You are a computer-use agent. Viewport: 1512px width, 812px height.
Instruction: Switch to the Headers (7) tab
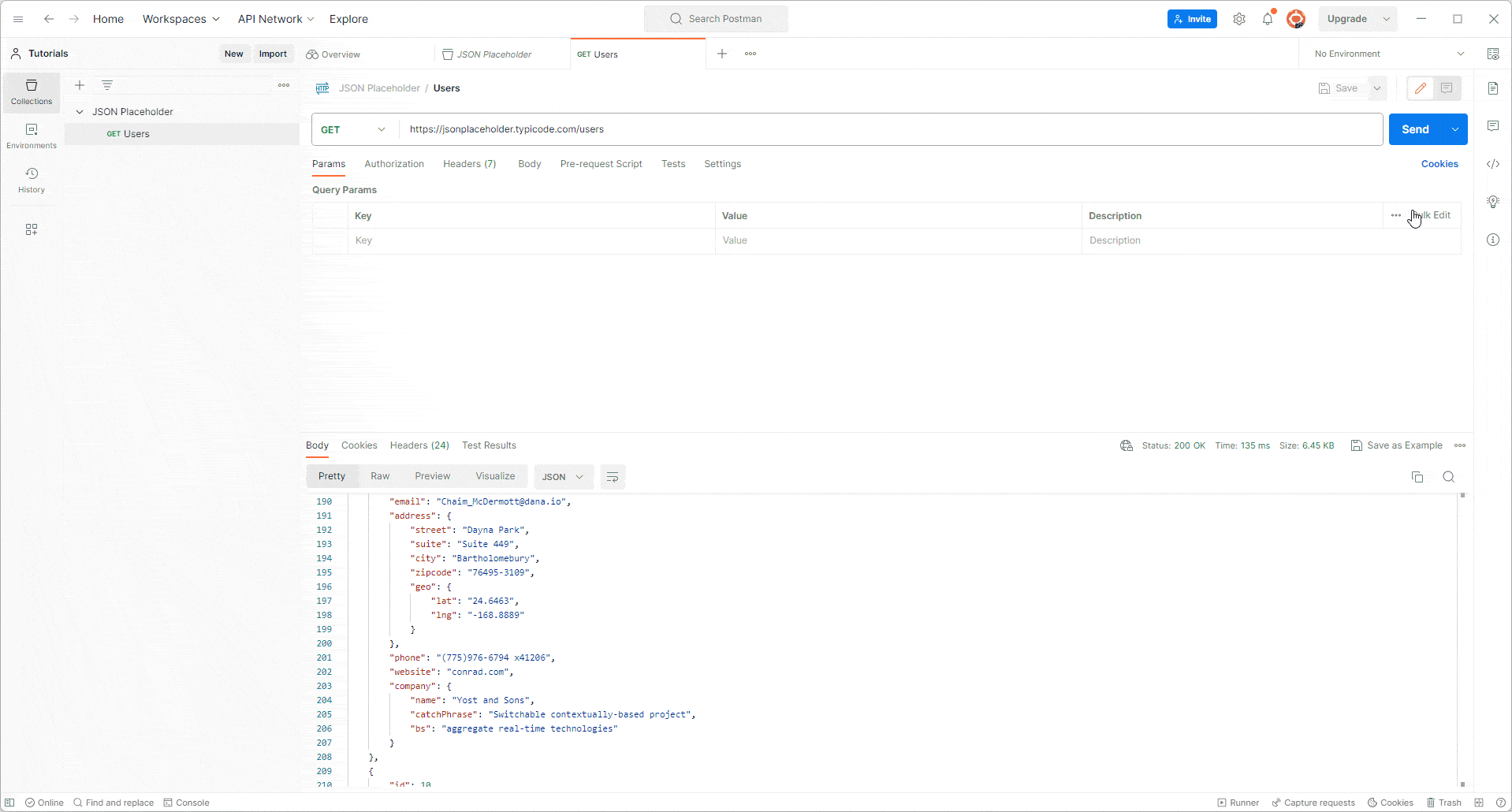point(469,164)
